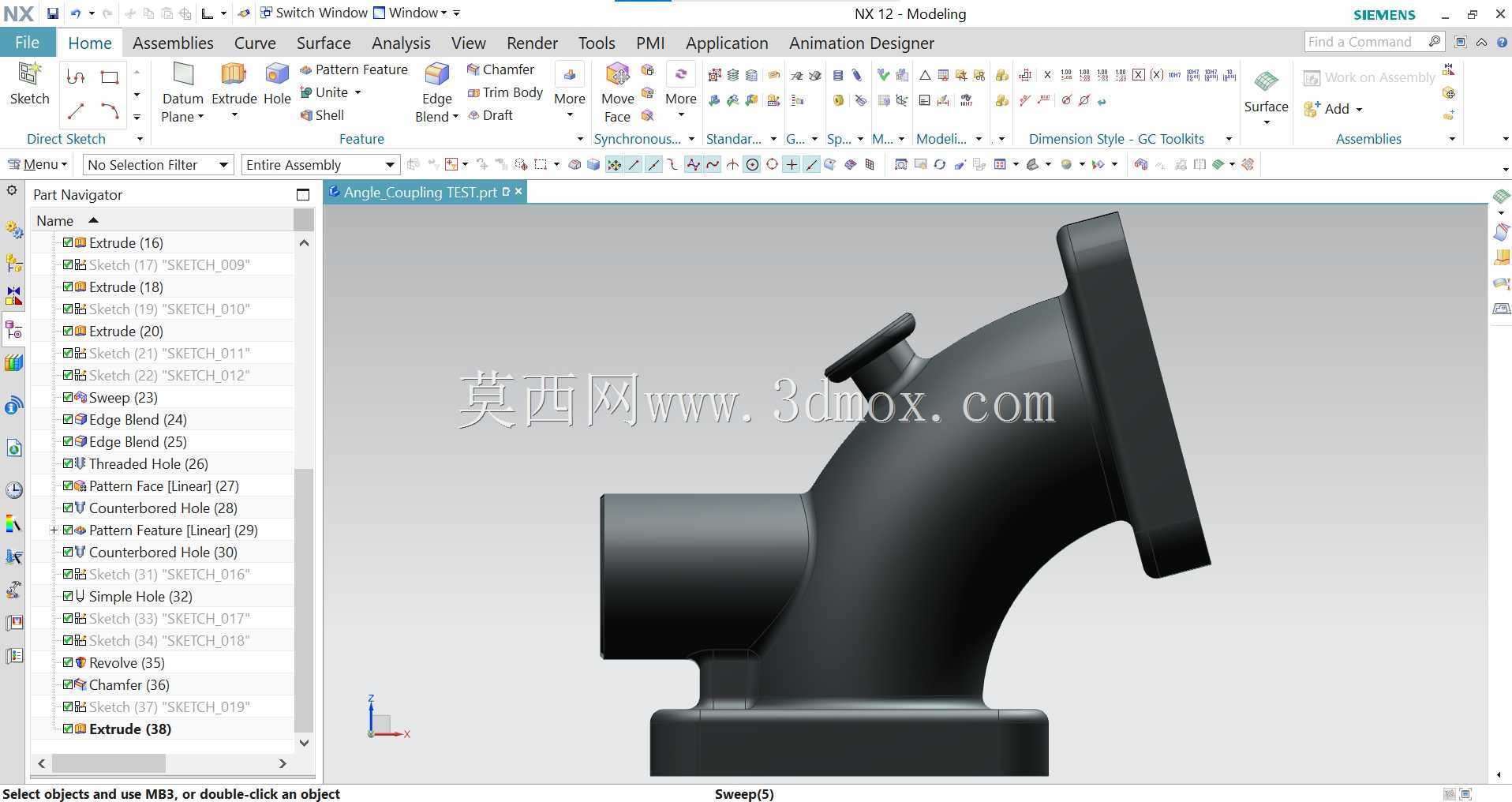Open the Render ribbon tab
Image resolution: width=1512 pixels, height=802 pixels.
pyautogui.click(x=532, y=43)
